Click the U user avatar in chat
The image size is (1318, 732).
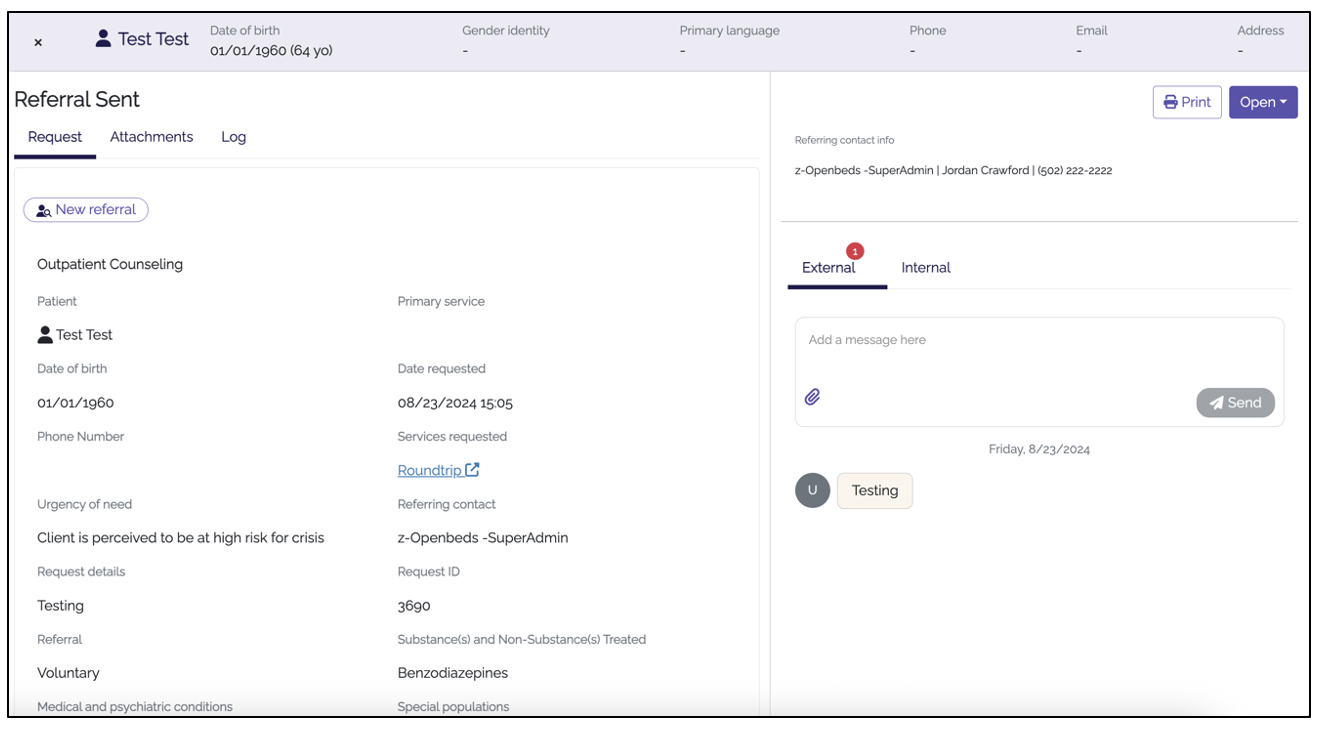813,490
